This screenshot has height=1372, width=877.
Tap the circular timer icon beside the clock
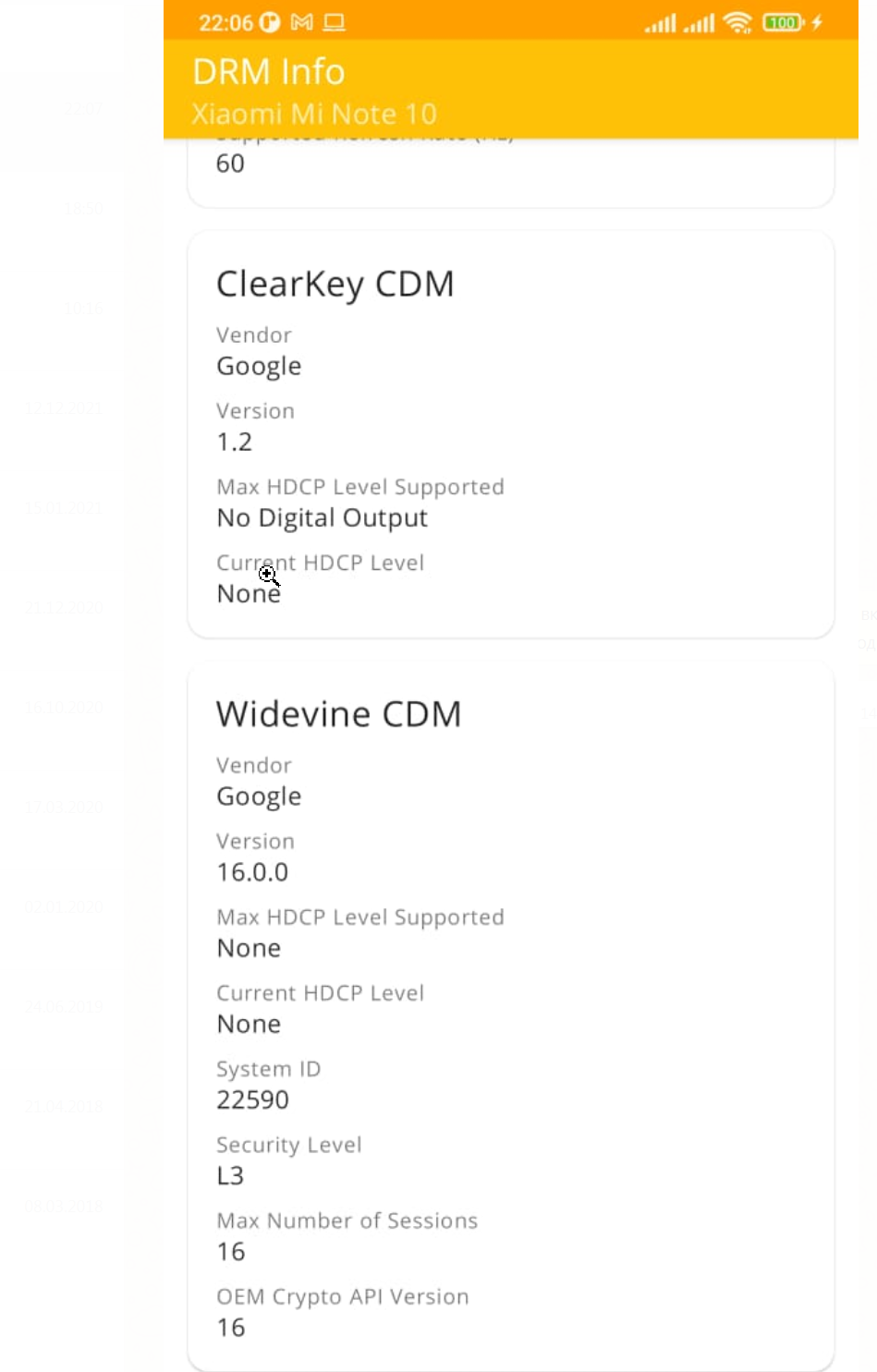tap(270, 22)
